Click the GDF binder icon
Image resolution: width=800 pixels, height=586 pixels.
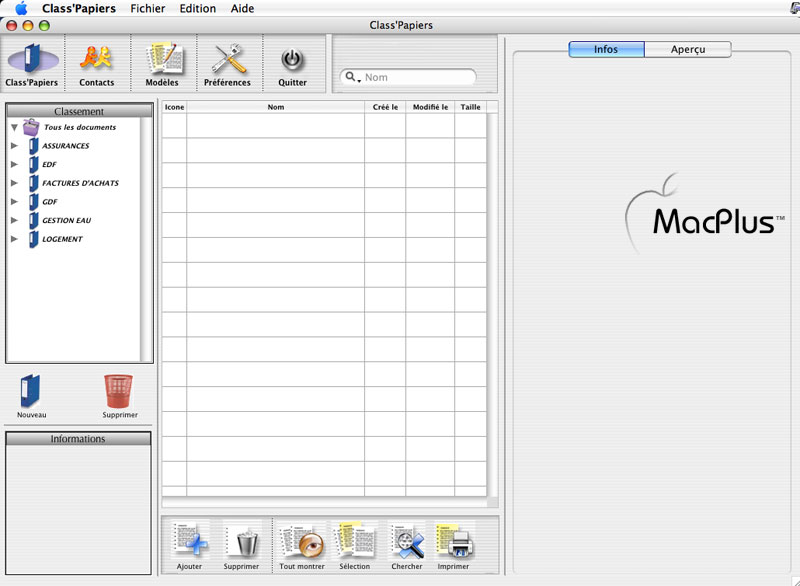point(34,201)
